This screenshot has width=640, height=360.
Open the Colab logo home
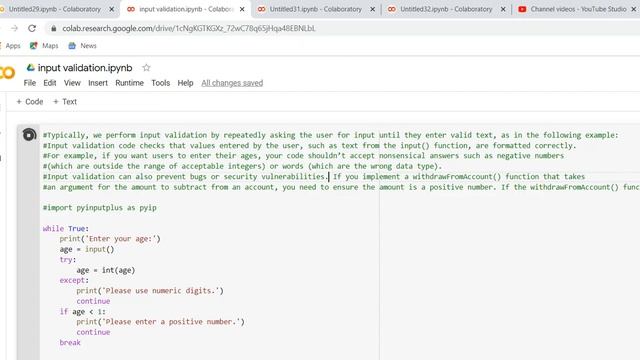click(x=7, y=73)
